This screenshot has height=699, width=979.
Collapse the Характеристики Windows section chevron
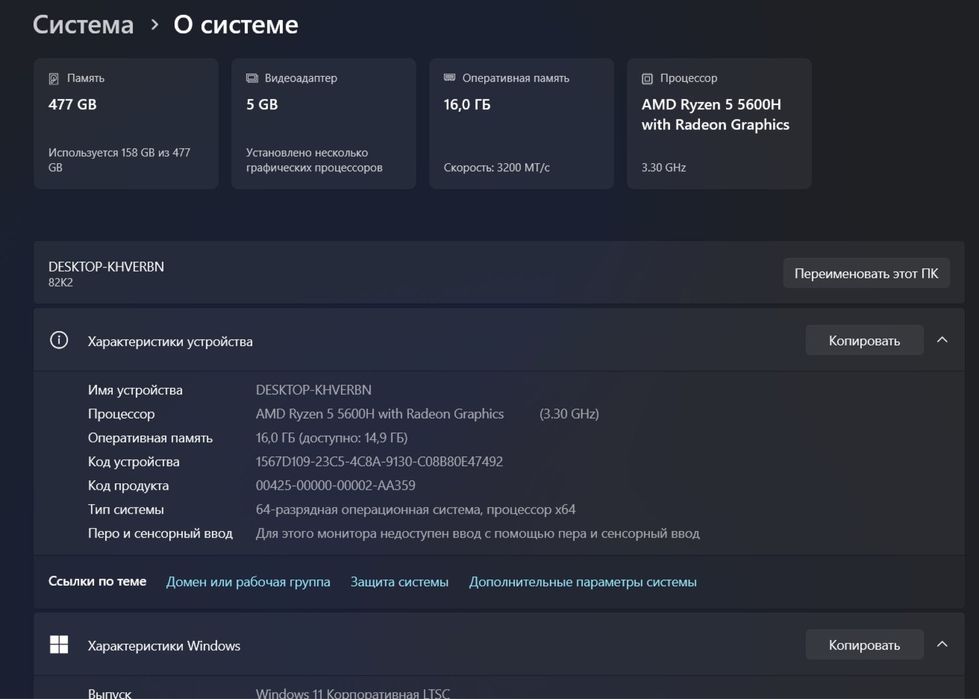tap(942, 644)
